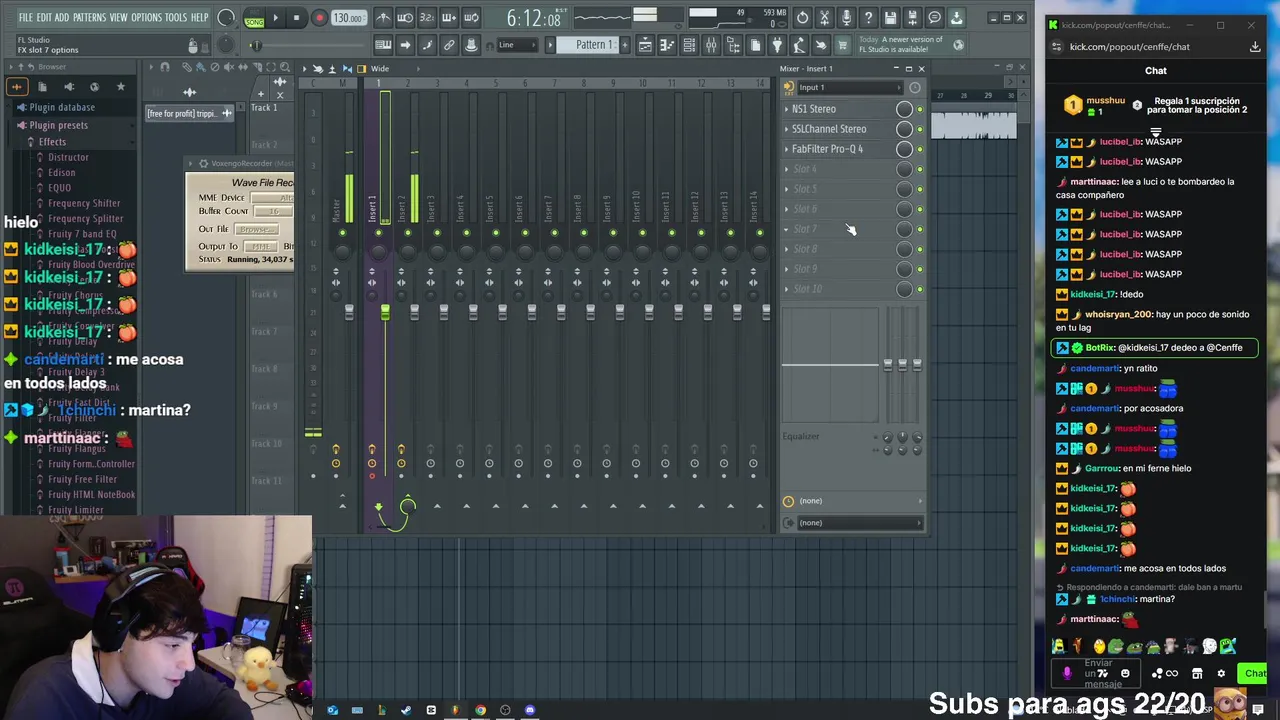Expand the SSLChannel Stereo slot arrow
This screenshot has height=720, width=1280.
787,129
